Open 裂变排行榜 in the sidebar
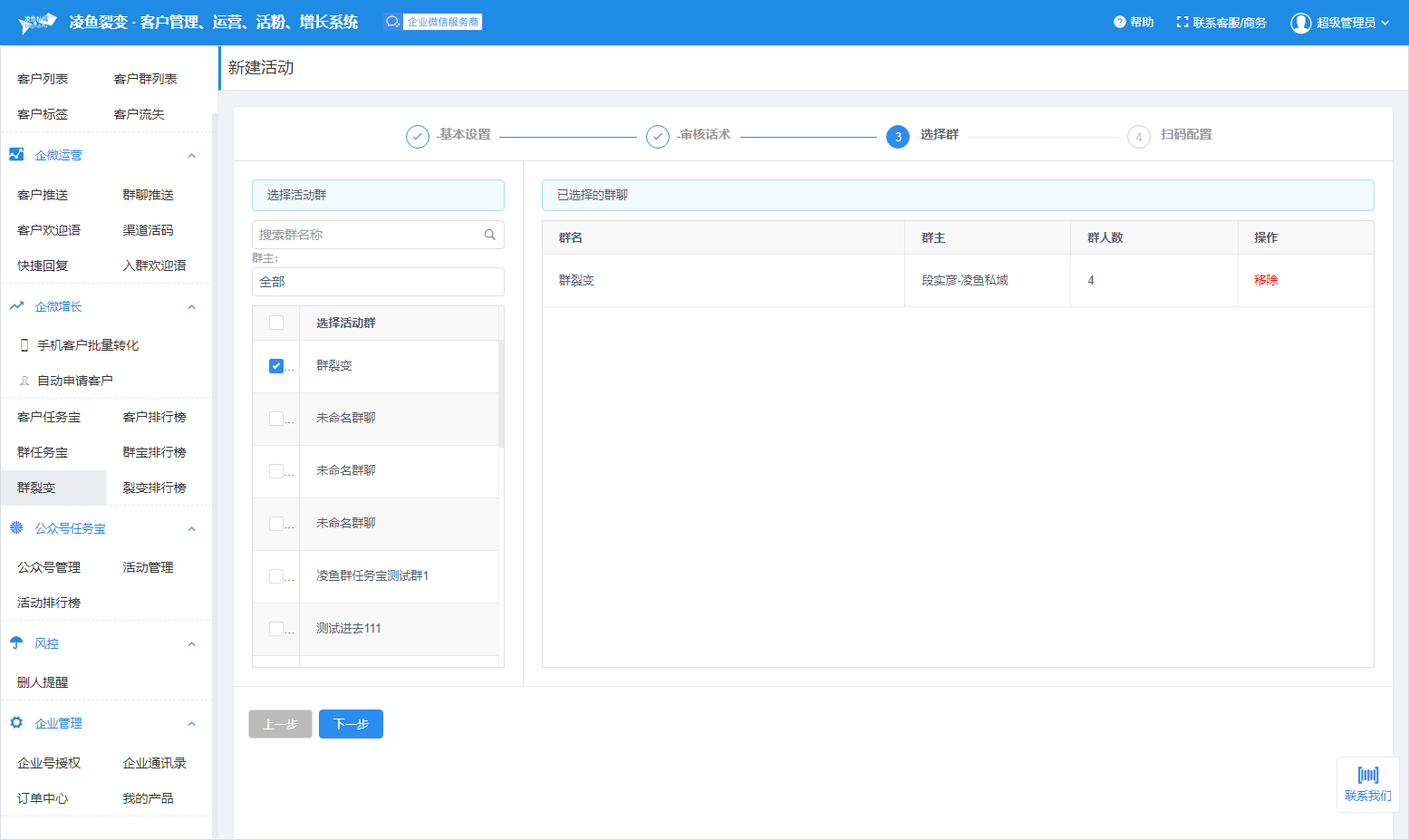Screen dimensions: 1409x840 [x=154, y=488]
